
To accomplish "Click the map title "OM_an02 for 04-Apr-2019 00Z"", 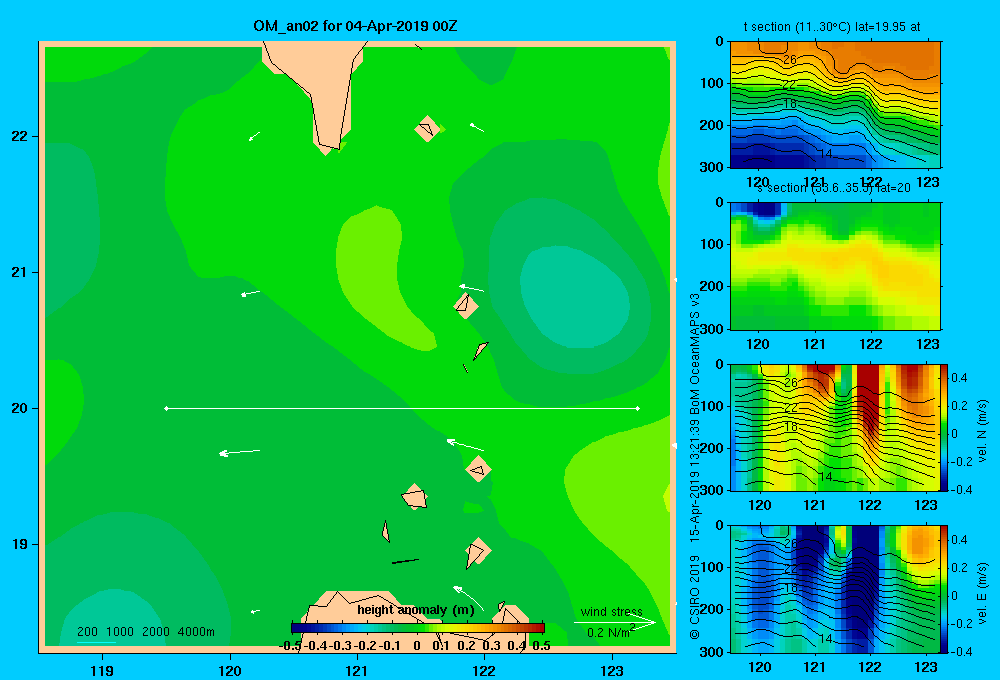I will point(355,26).
